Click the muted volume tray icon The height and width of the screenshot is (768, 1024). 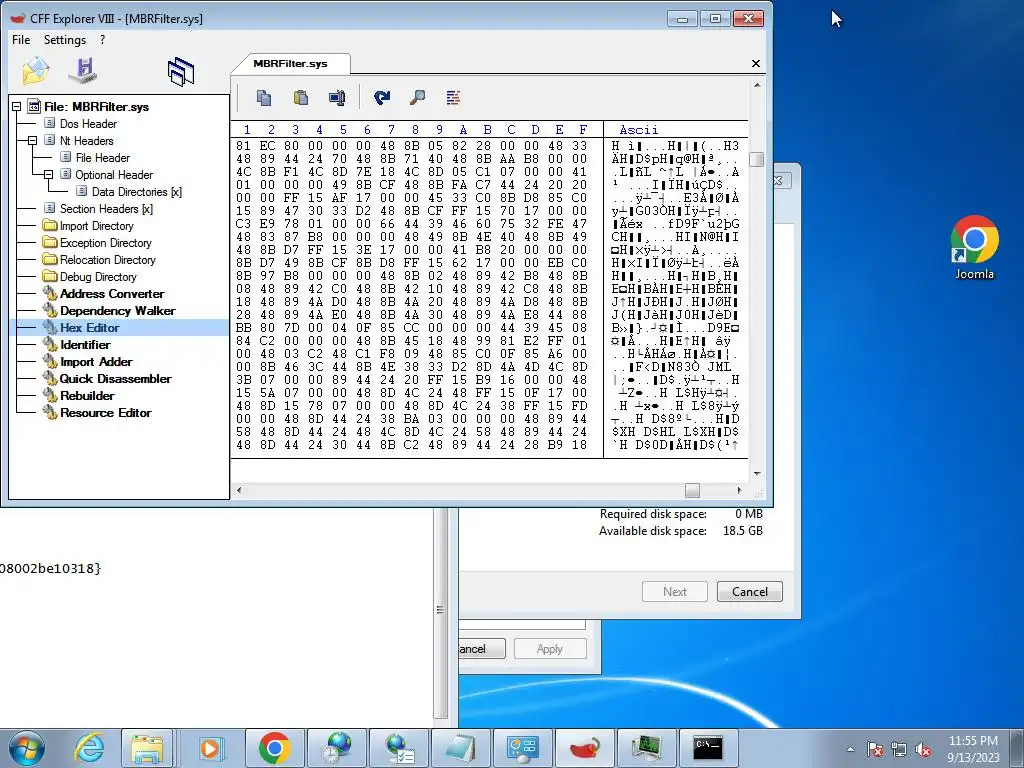pos(923,749)
